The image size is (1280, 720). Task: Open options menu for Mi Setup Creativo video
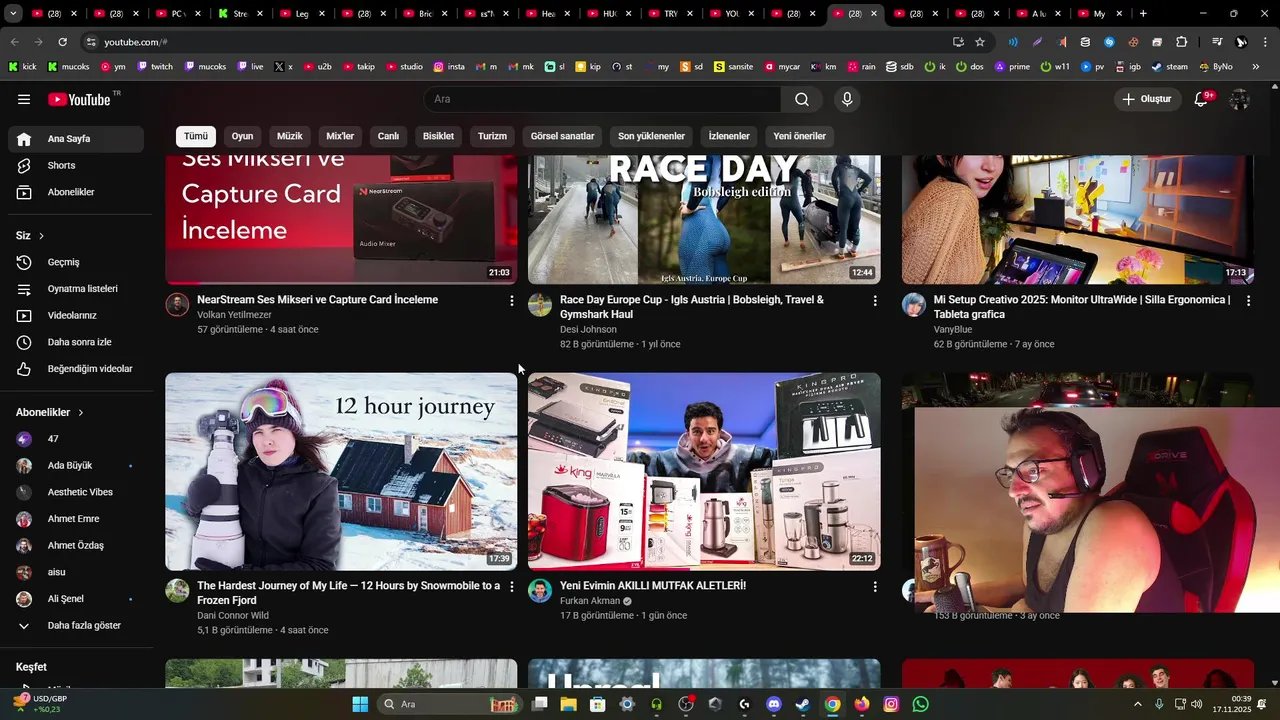[1248, 301]
